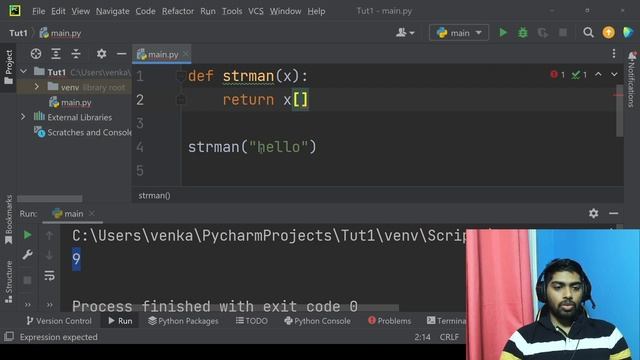Go to next highlighted error arrow
The width and height of the screenshot is (640, 360).
tap(614, 74)
